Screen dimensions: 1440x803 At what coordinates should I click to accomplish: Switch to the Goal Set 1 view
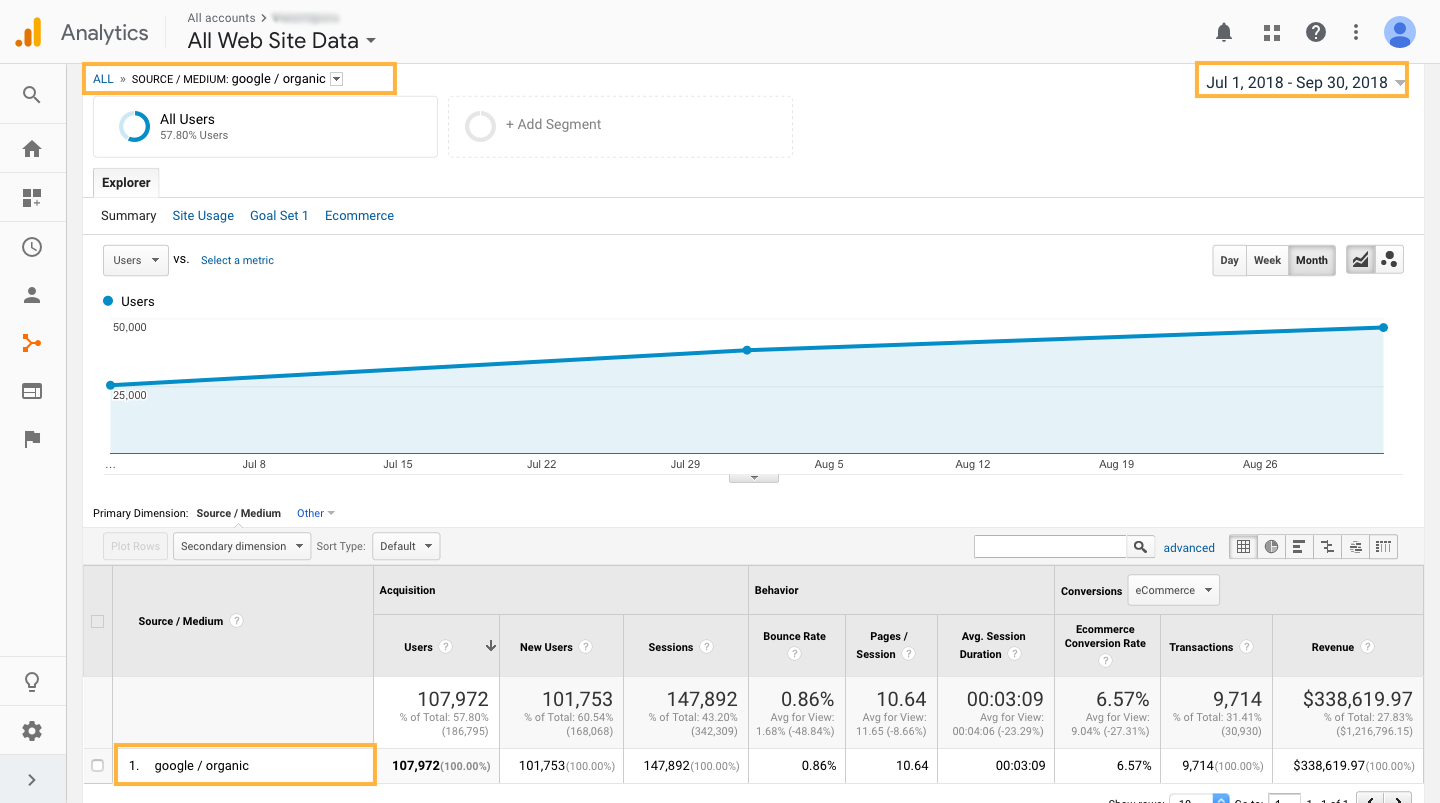coord(279,216)
